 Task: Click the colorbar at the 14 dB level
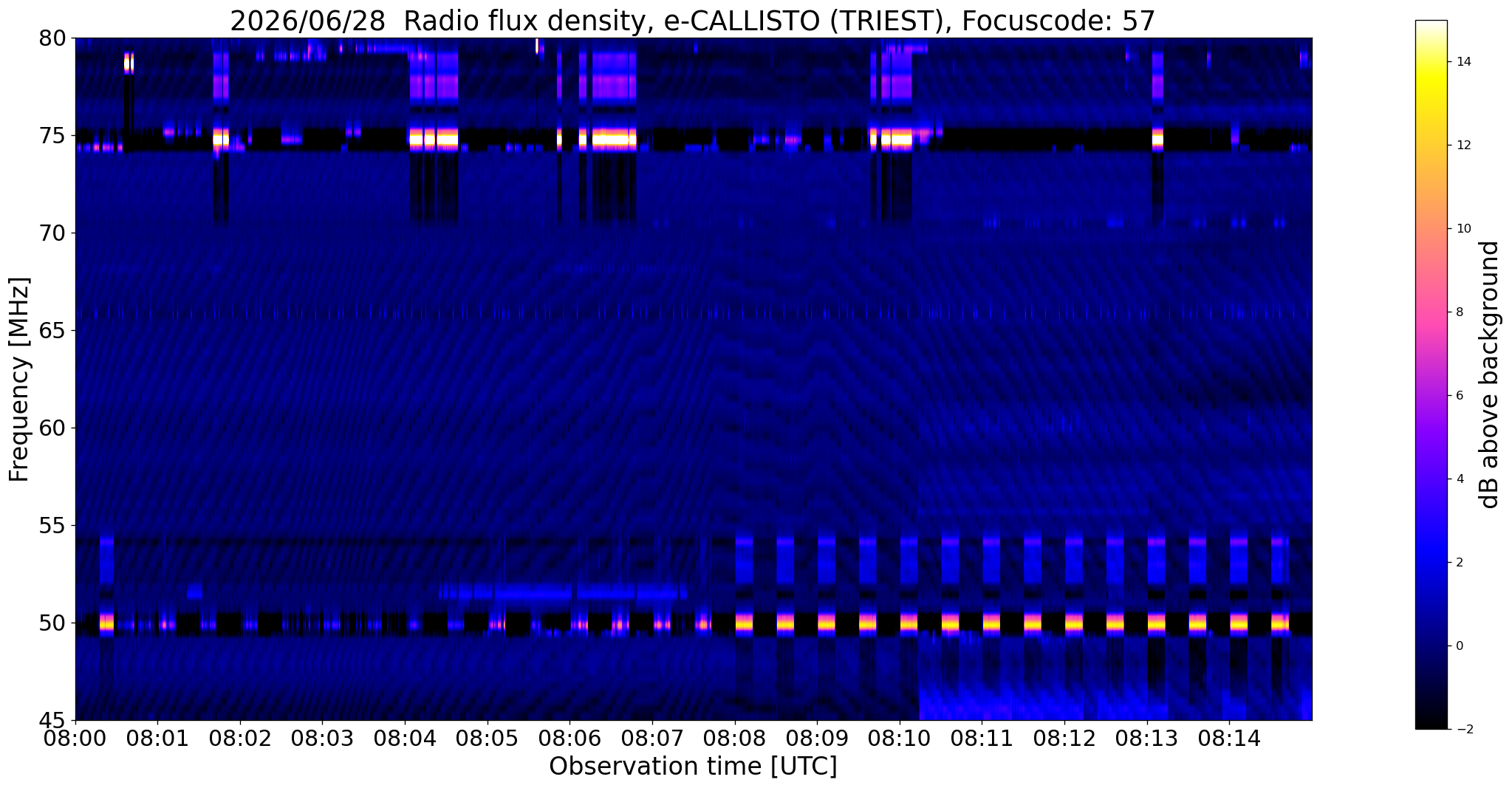pos(1431,62)
